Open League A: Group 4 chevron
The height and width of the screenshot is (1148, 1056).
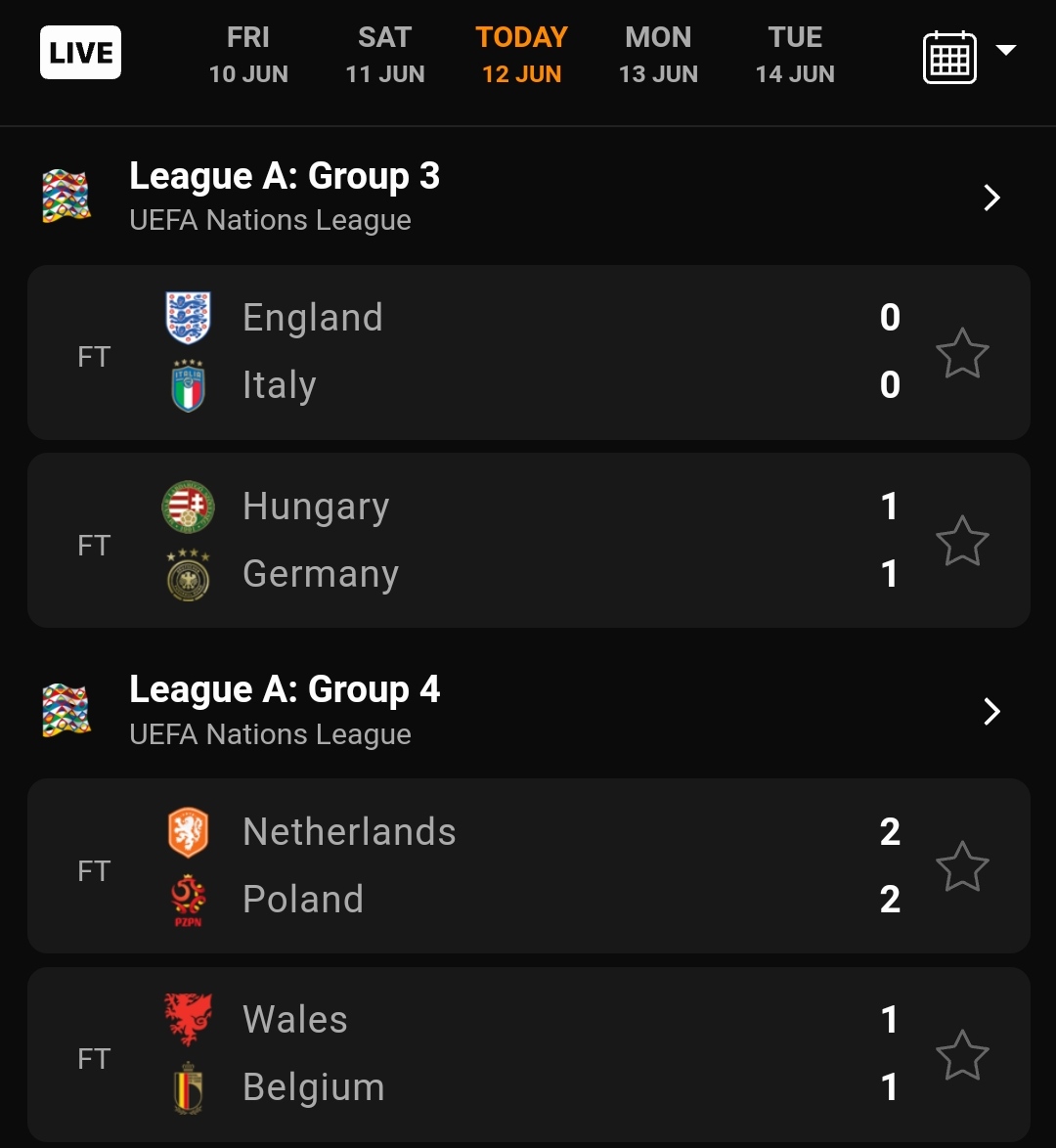tap(991, 712)
